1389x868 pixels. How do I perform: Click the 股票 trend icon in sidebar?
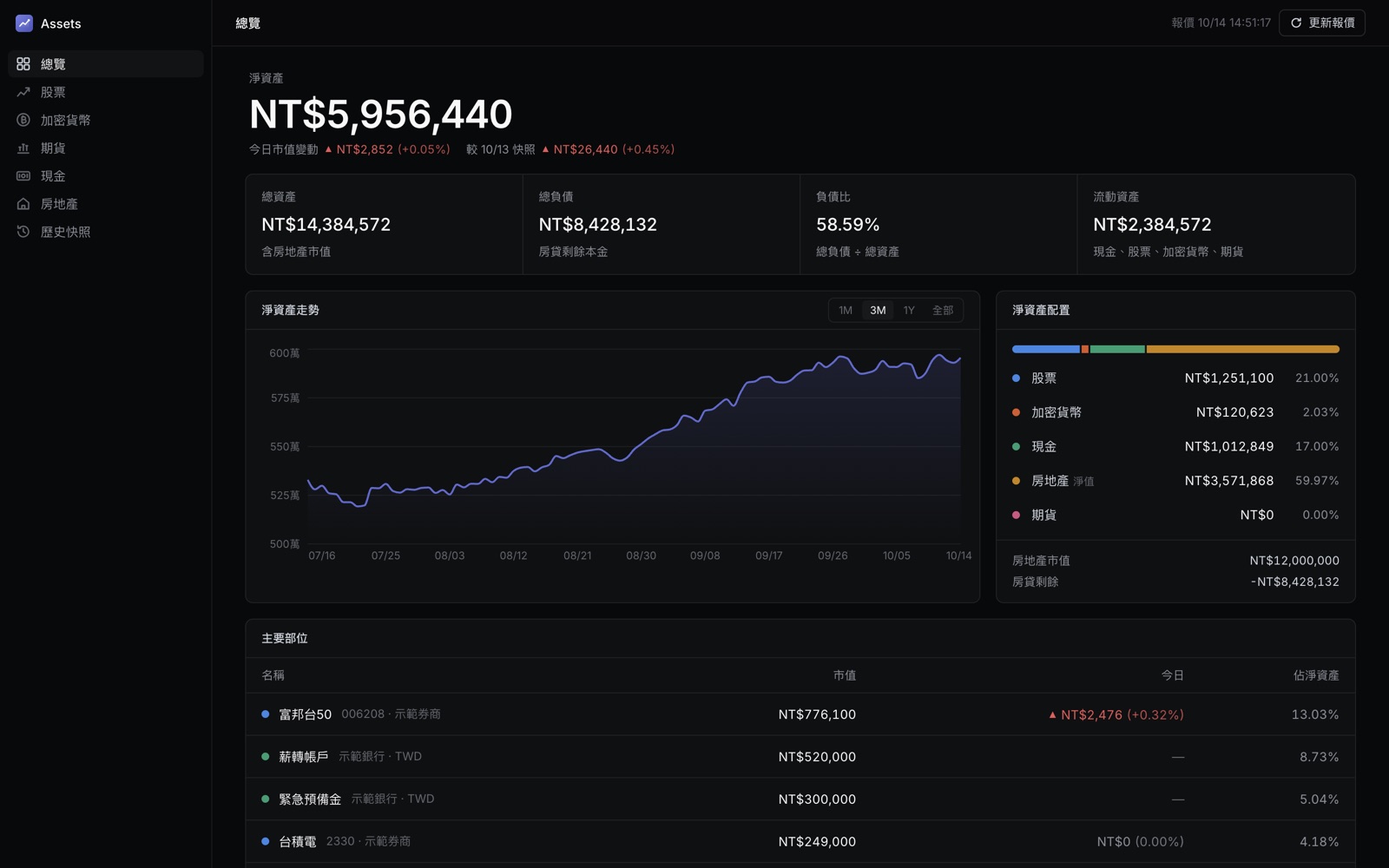click(23, 92)
